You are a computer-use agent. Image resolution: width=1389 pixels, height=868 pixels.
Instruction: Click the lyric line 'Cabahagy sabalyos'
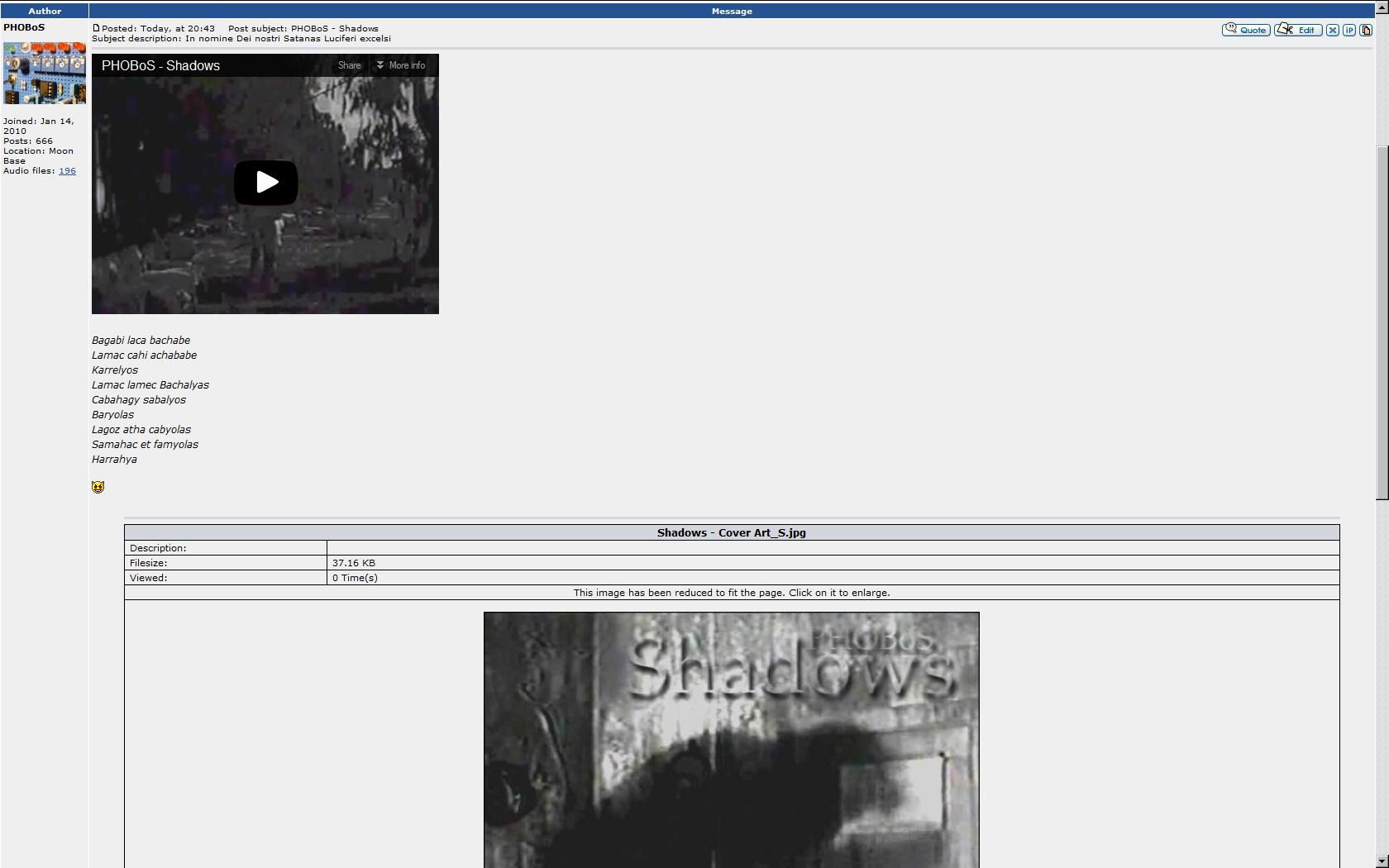point(139,400)
